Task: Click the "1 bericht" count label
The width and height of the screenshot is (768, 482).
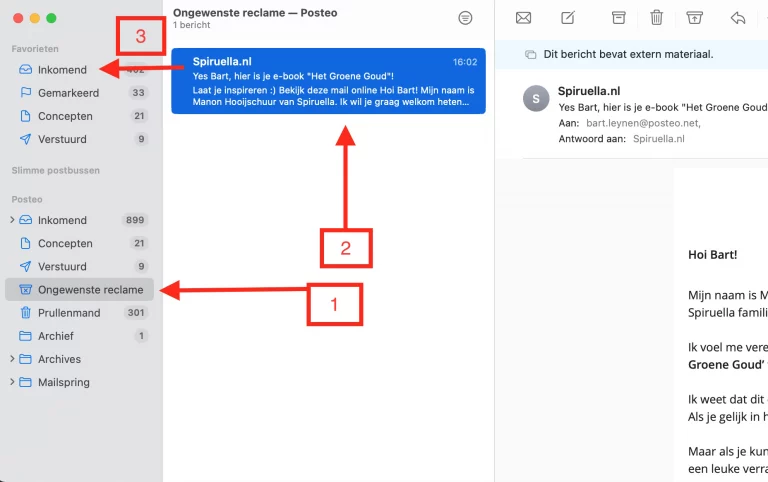Action: (192, 25)
